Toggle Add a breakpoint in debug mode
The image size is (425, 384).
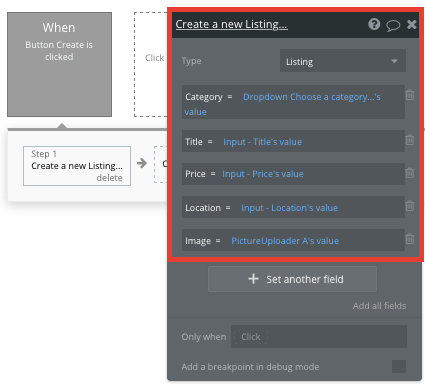click(x=399, y=366)
